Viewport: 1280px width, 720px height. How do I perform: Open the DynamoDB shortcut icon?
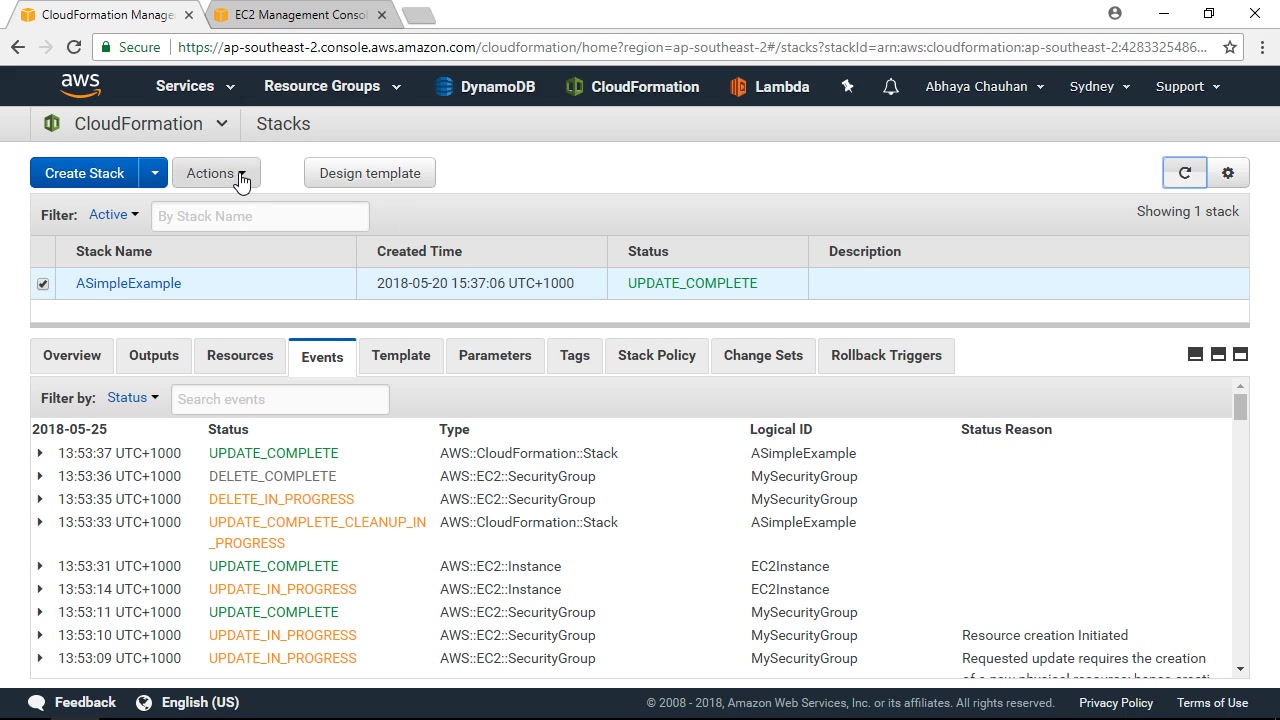pos(445,87)
